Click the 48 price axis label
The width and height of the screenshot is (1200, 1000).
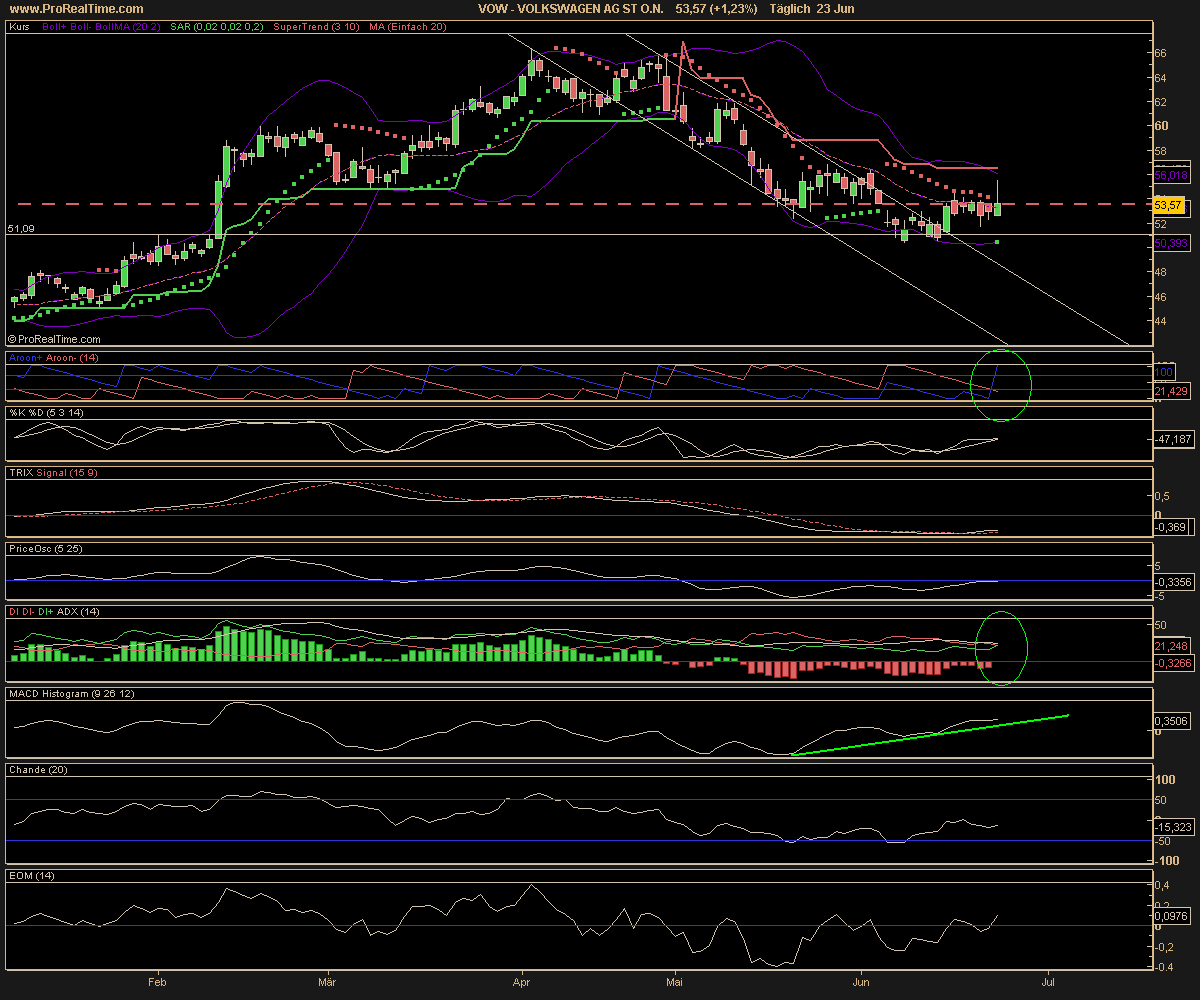click(x=1161, y=272)
